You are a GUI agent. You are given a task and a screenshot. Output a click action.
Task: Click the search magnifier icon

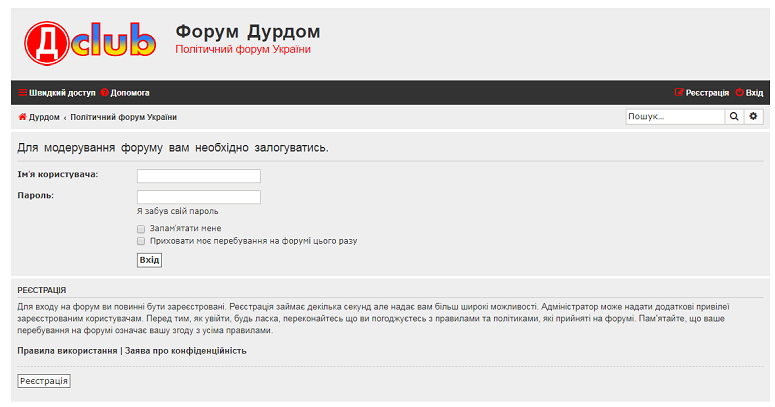click(x=734, y=117)
